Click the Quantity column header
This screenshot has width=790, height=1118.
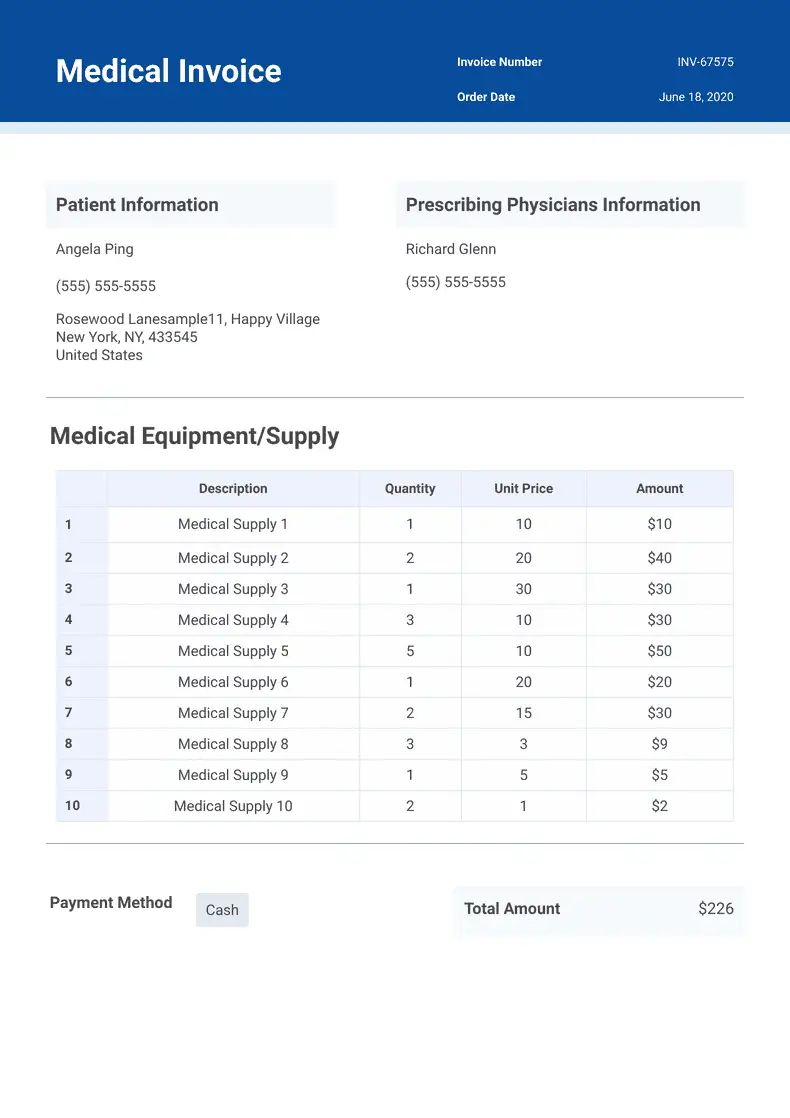pyautogui.click(x=410, y=489)
